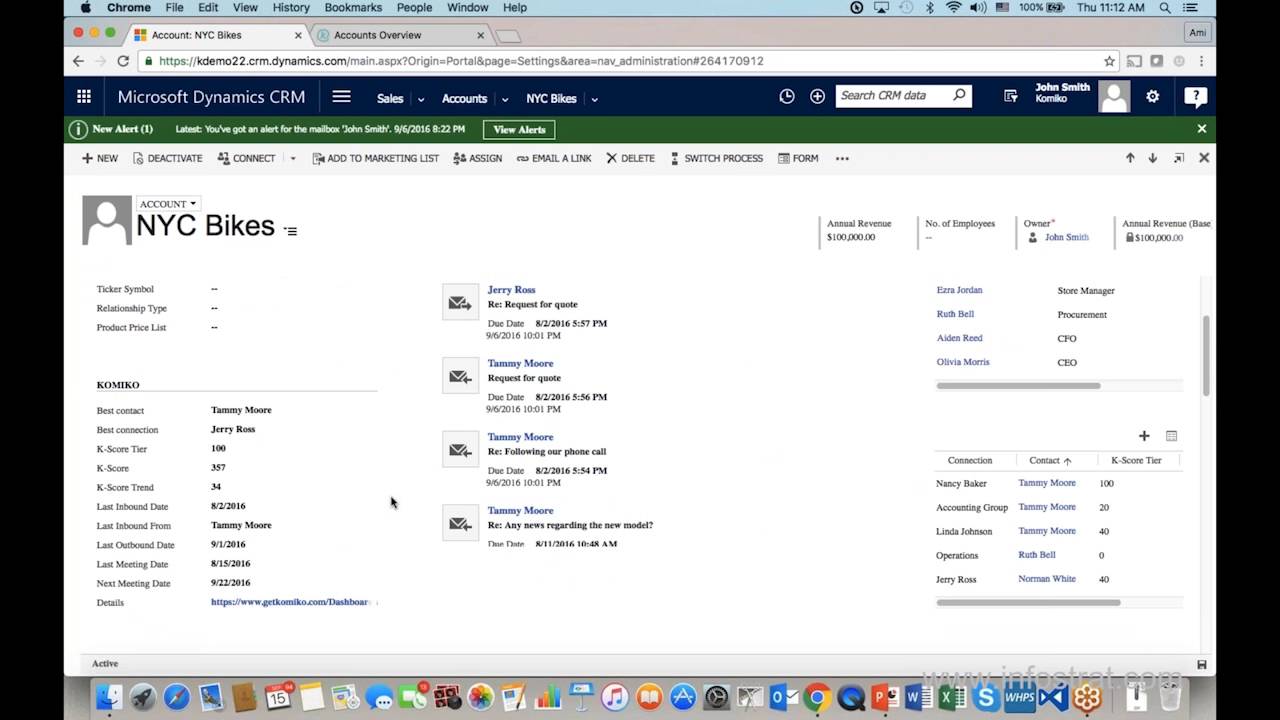Expand the CONNECT dropdown arrow
1280x720 pixels.
(x=293, y=158)
